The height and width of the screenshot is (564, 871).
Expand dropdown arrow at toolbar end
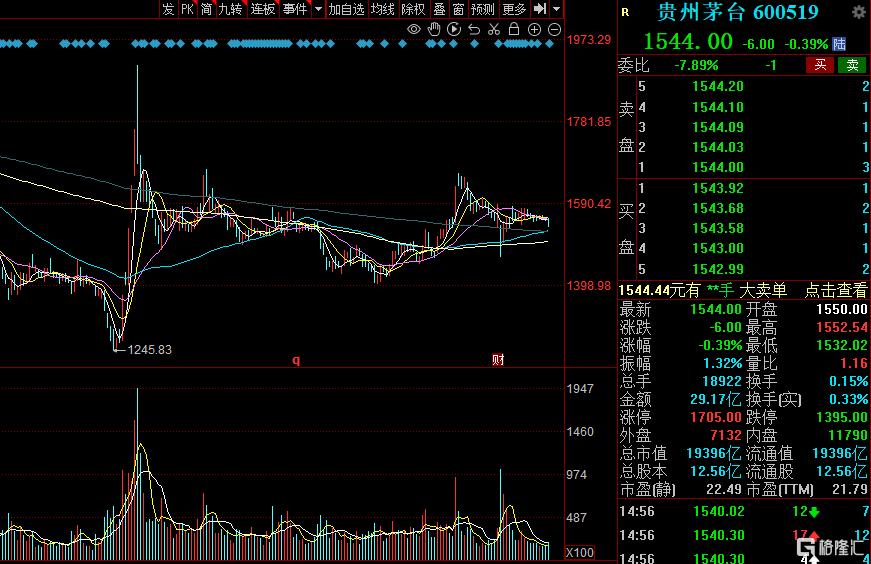pos(557,9)
